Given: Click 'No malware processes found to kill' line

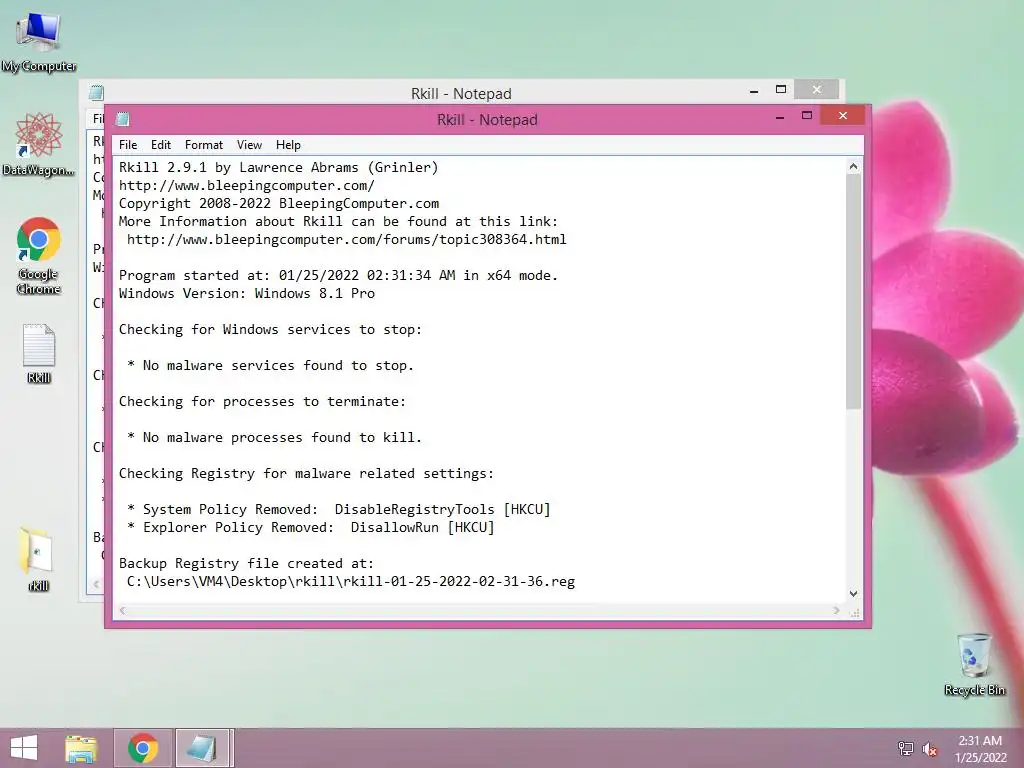Looking at the screenshot, I should [x=274, y=437].
